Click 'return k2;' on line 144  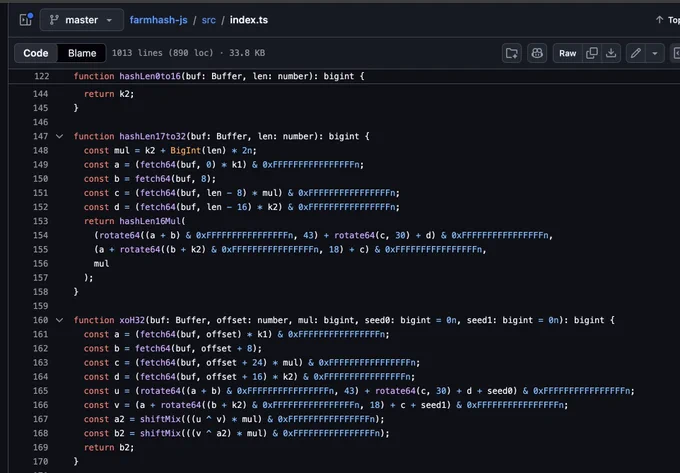coord(109,94)
